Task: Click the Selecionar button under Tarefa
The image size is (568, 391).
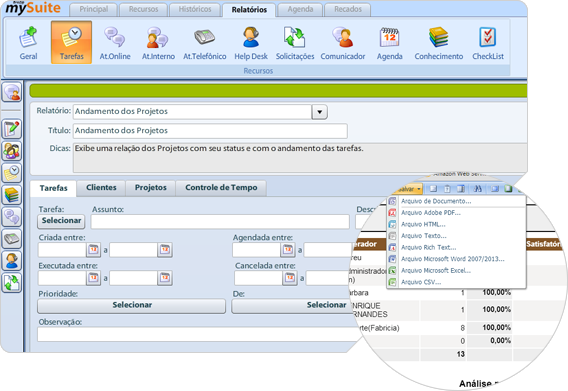Action: (61, 221)
